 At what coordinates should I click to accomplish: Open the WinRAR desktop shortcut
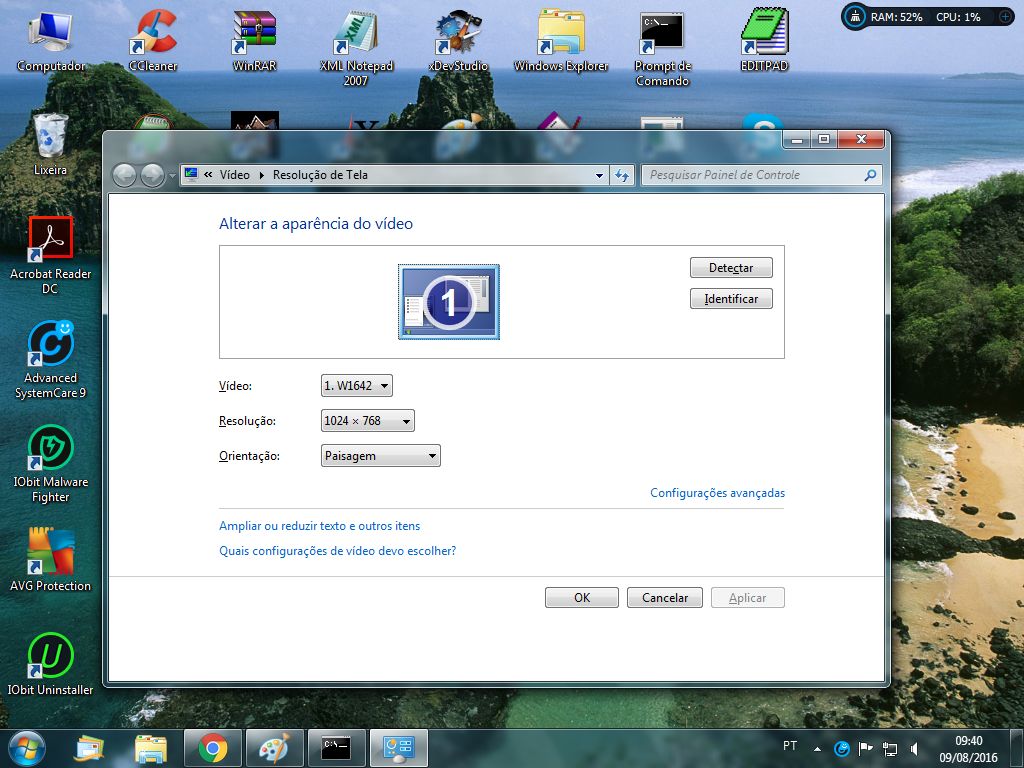tap(255, 40)
